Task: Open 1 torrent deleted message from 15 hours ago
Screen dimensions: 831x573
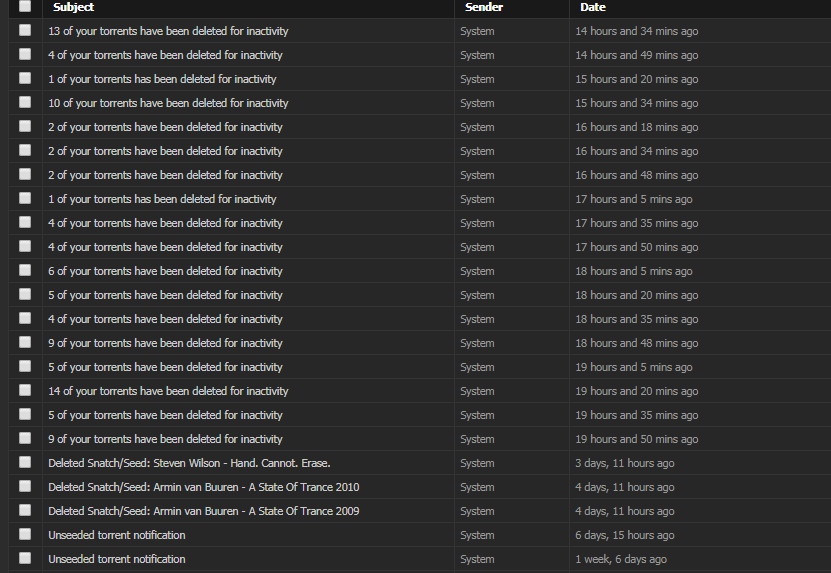Action: pyautogui.click(x=162, y=79)
